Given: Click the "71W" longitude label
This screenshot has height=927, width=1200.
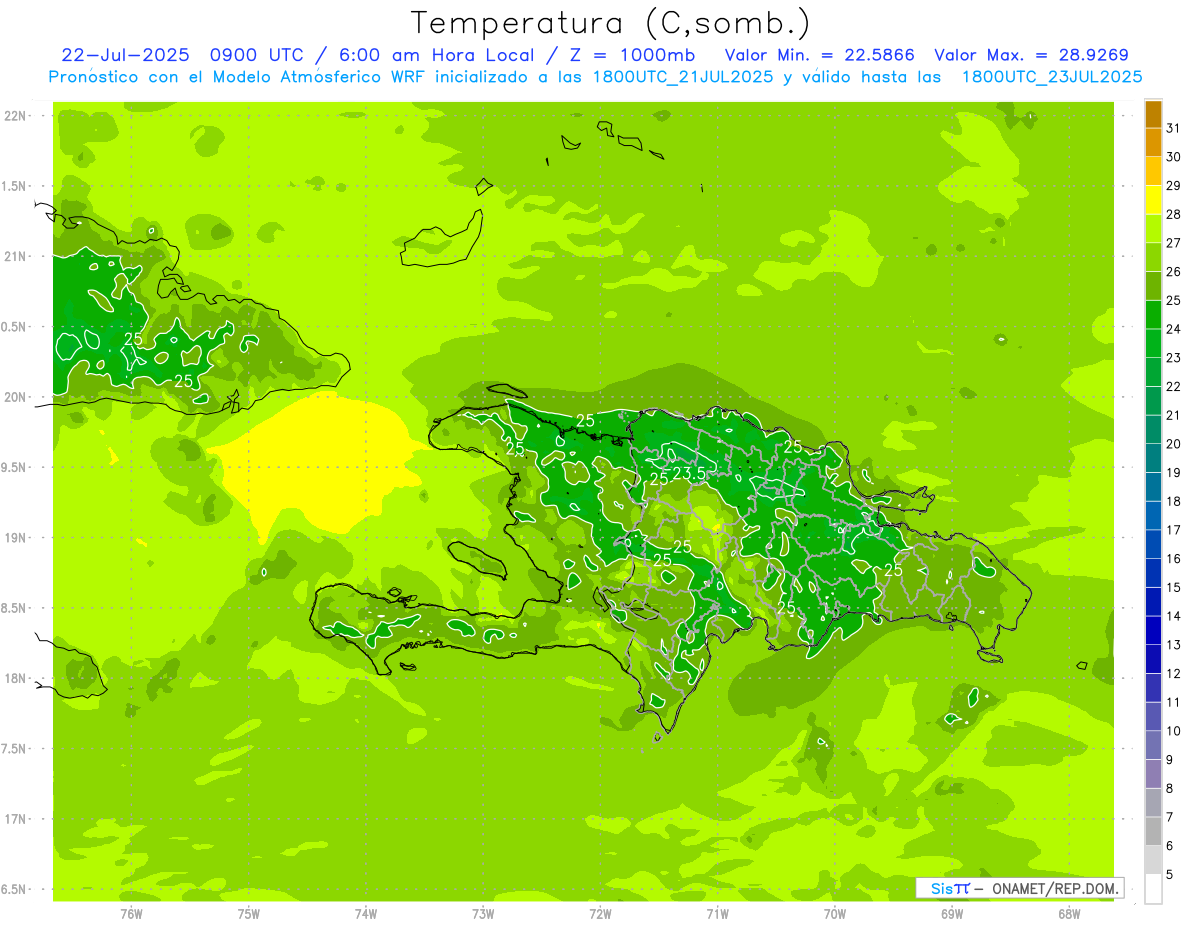Looking at the screenshot, I should (x=717, y=913).
